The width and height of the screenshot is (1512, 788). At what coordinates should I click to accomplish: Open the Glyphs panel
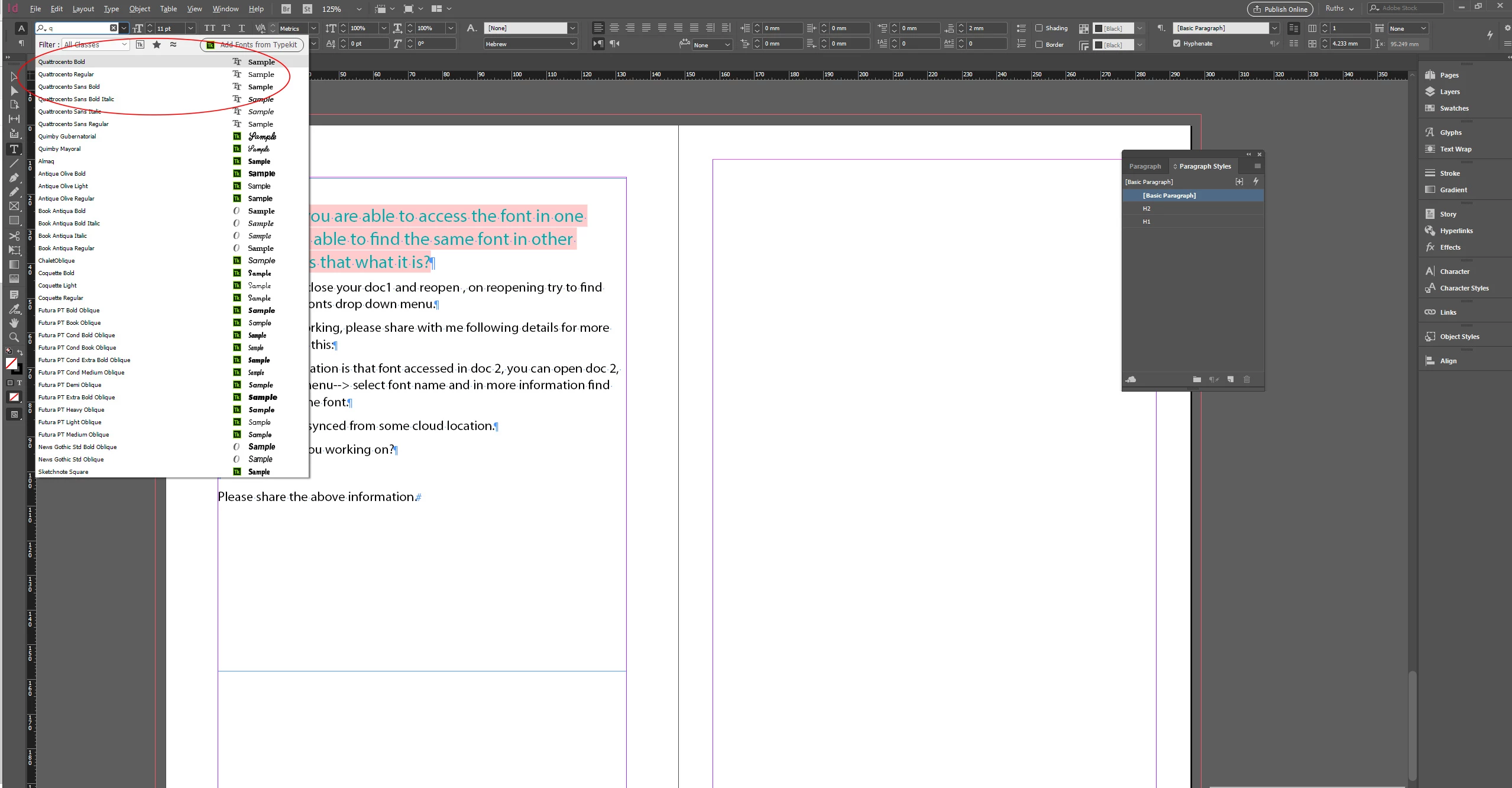coord(1451,133)
